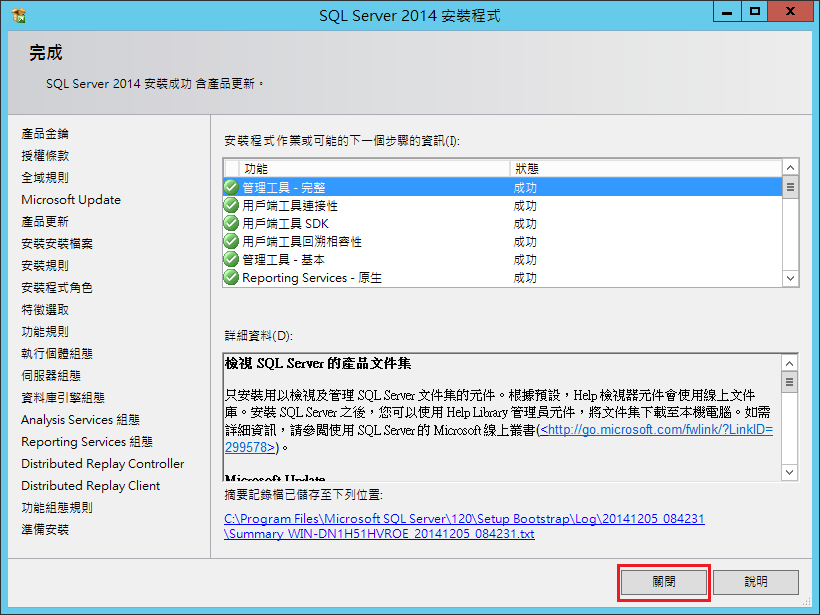This screenshot has height=615, width=820.
Task: Click the 資料庫引擎組態 step in sidebar
Action: 63,397
